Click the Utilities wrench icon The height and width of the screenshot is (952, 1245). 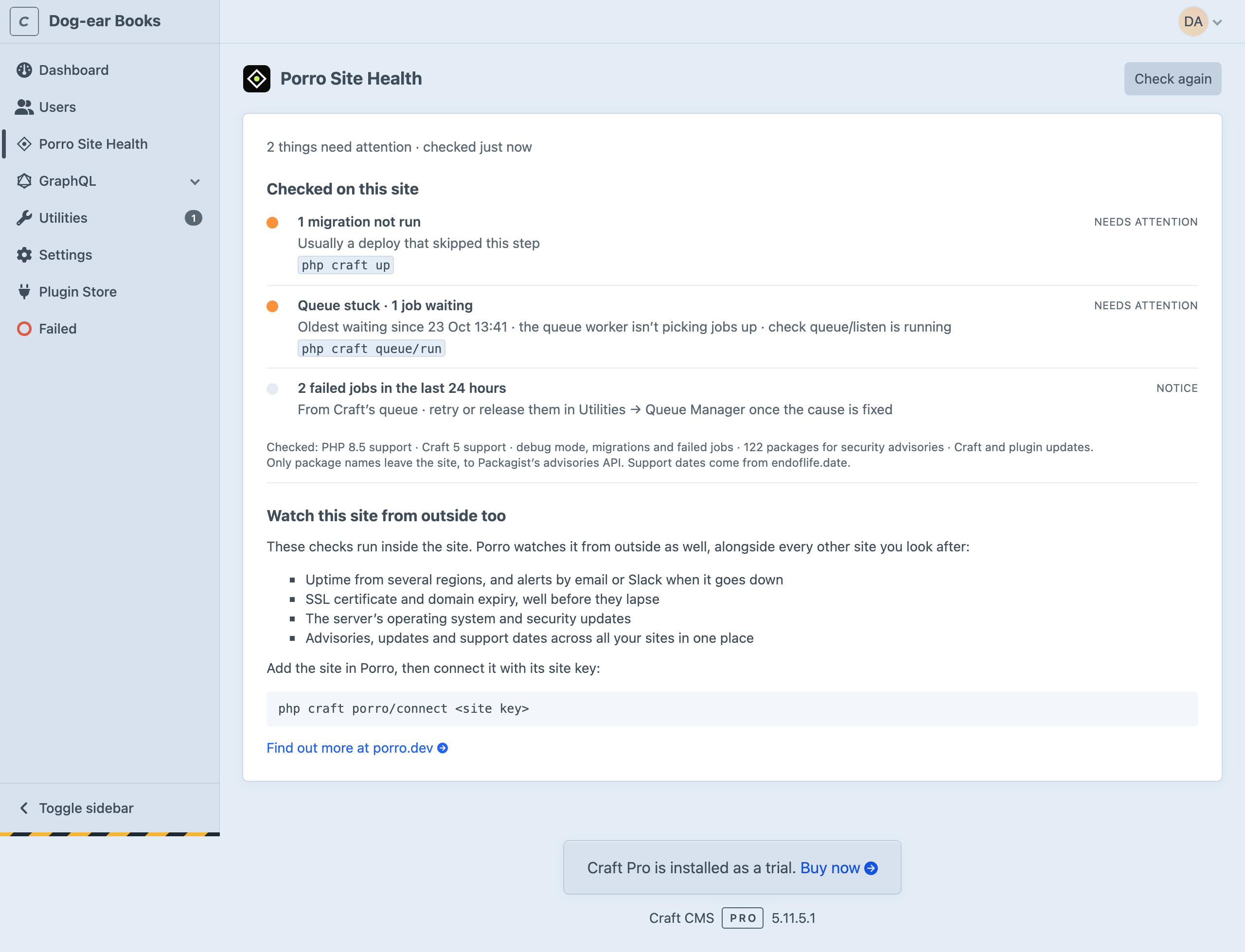24,218
